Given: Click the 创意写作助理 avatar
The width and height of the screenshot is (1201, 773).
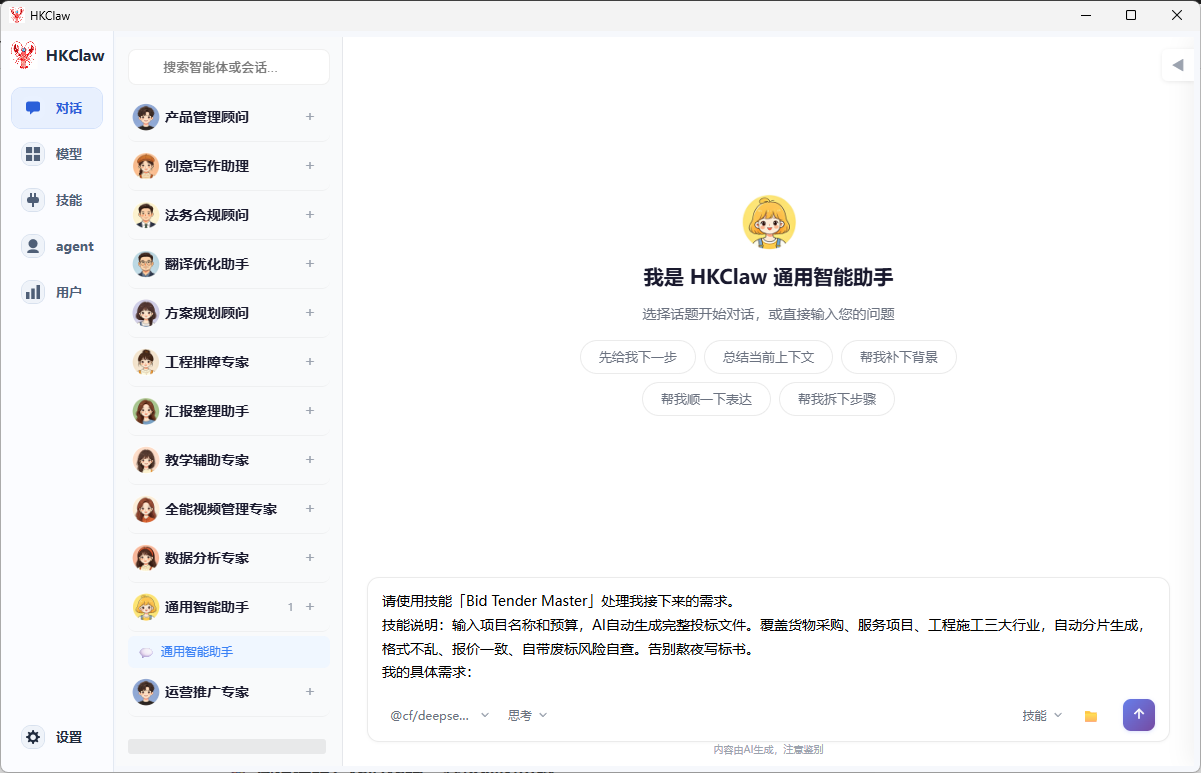Looking at the screenshot, I should click(146, 166).
